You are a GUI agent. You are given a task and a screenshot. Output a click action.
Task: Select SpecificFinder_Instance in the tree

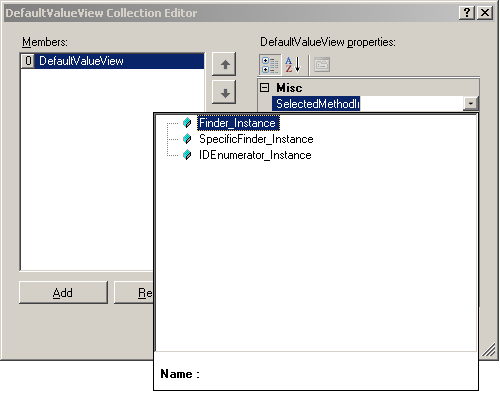[x=256, y=139]
